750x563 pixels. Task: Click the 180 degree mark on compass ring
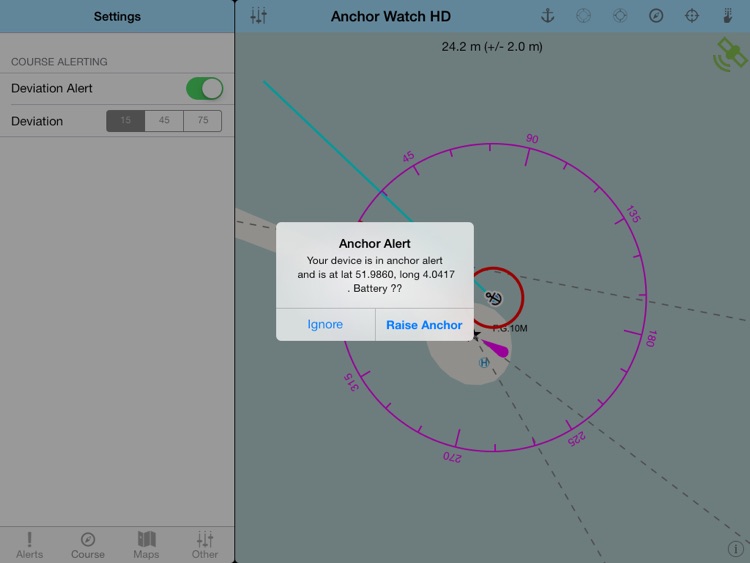(x=651, y=339)
